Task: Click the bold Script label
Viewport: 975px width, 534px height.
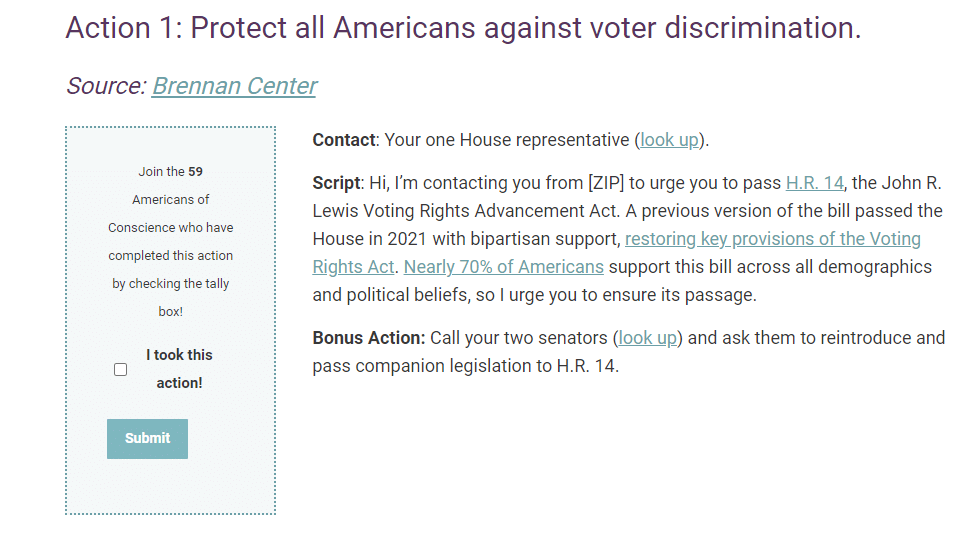Action: pyautogui.click(x=336, y=183)
